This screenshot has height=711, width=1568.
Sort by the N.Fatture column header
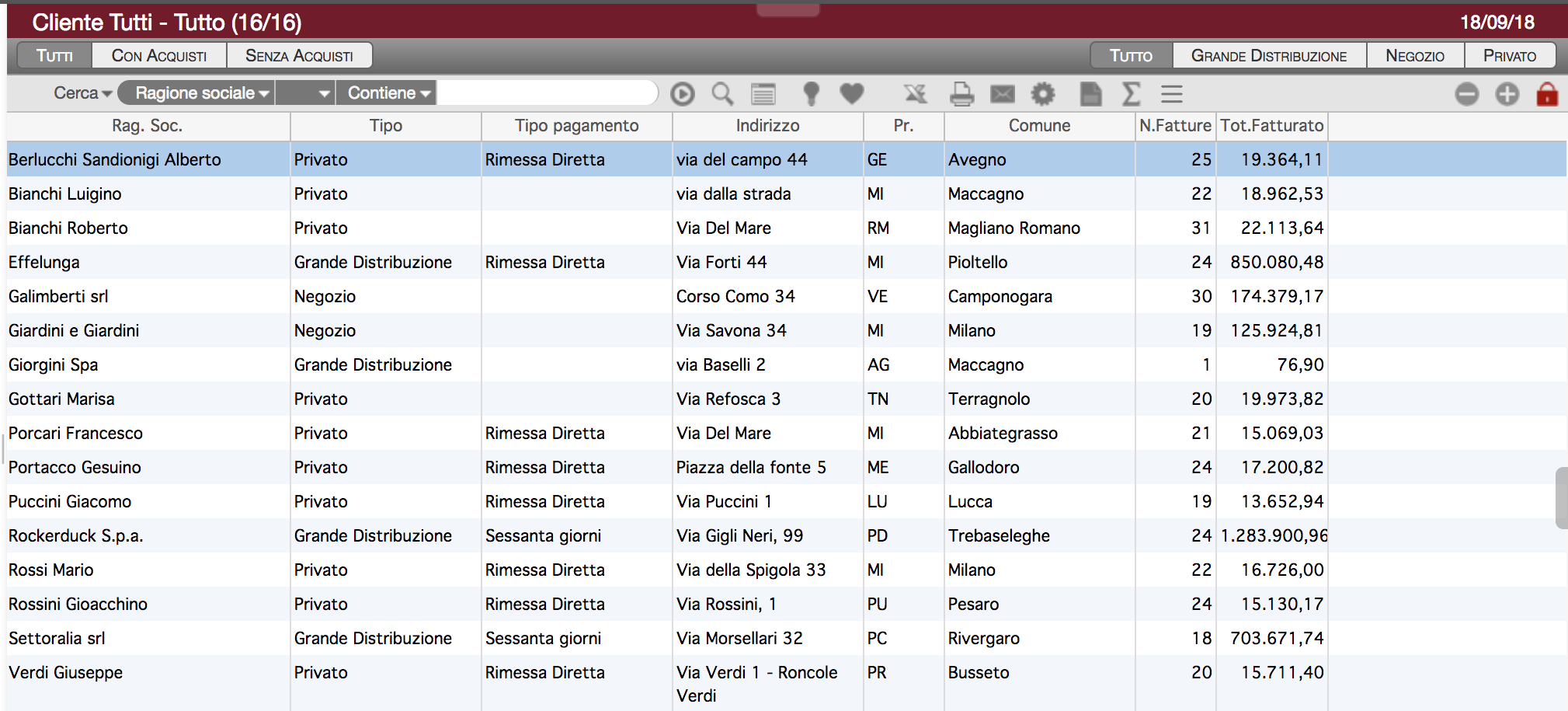coord(1176,126)
